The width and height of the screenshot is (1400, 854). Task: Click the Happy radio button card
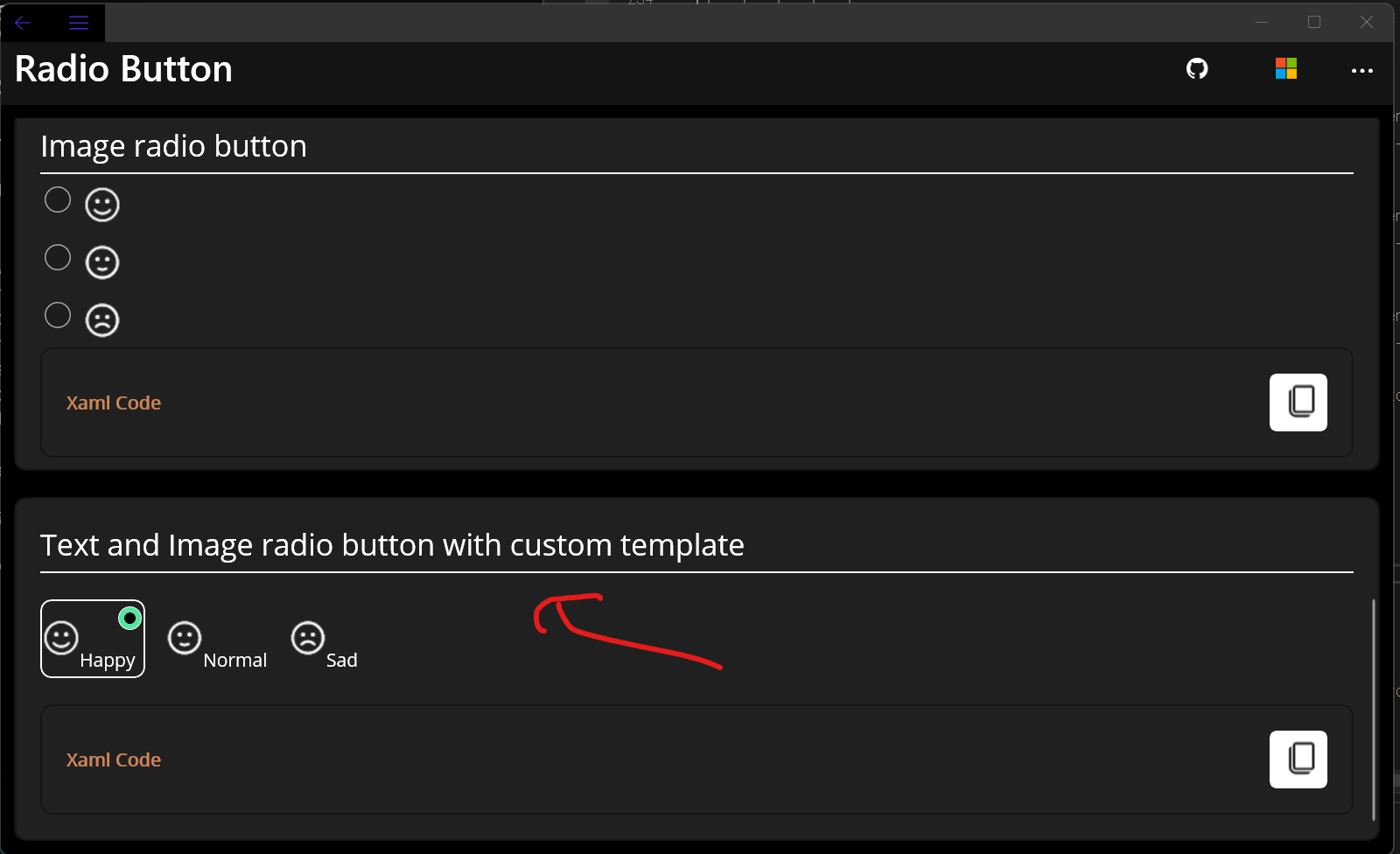(93, 639)
